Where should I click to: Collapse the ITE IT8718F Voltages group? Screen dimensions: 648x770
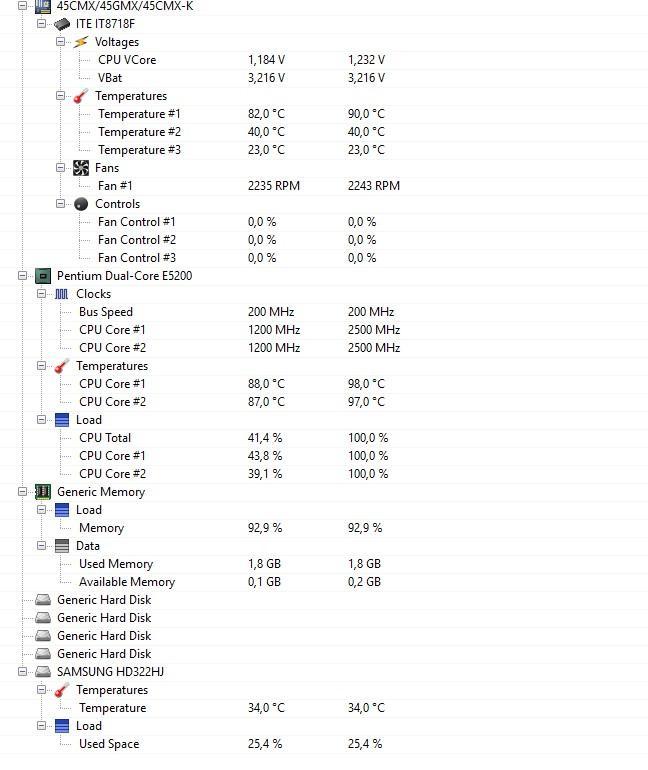(x=60, y=42)
